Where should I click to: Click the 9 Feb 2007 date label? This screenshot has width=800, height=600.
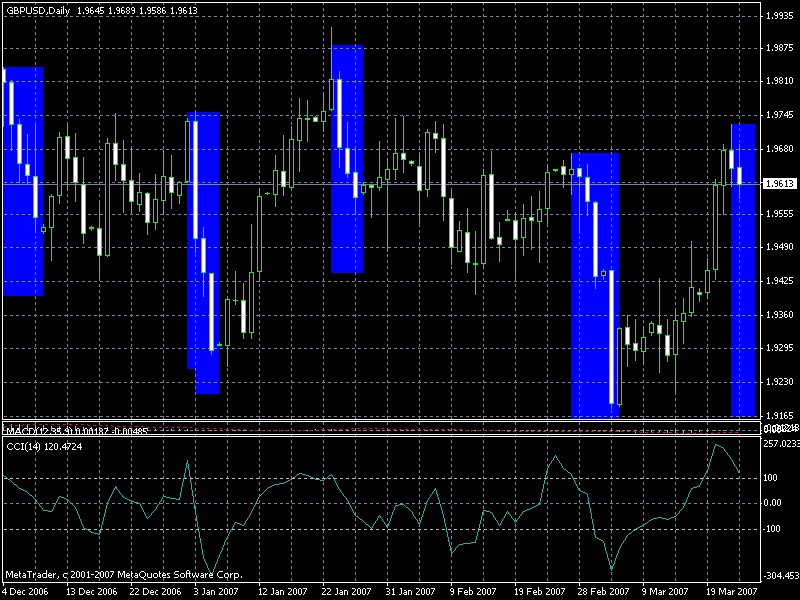(x=473, y=592)
